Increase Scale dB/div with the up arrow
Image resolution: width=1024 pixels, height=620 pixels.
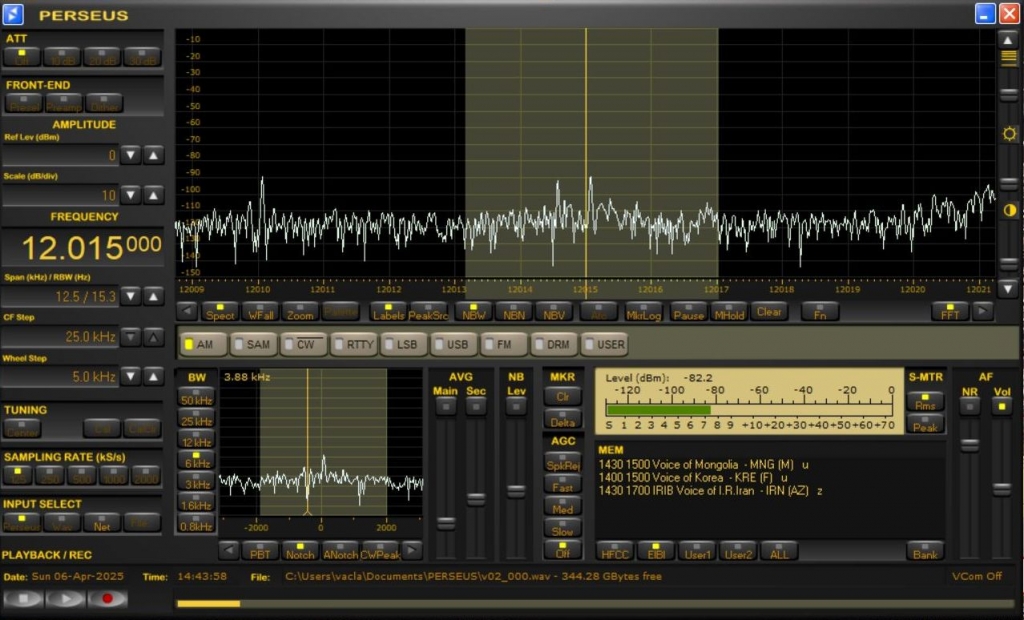click(153, 195)
